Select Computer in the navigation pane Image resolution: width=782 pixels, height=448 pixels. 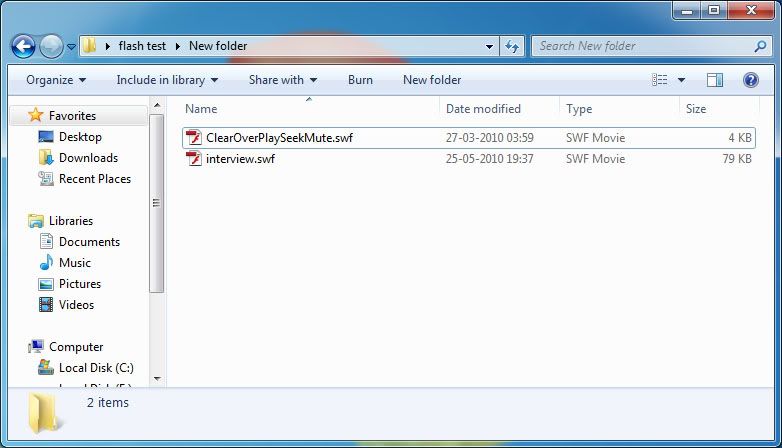click(76, 347)
